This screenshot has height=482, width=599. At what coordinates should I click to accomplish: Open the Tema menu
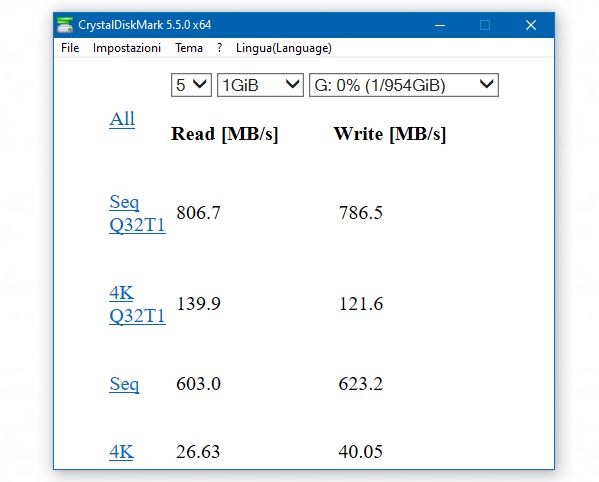point(189,48)
